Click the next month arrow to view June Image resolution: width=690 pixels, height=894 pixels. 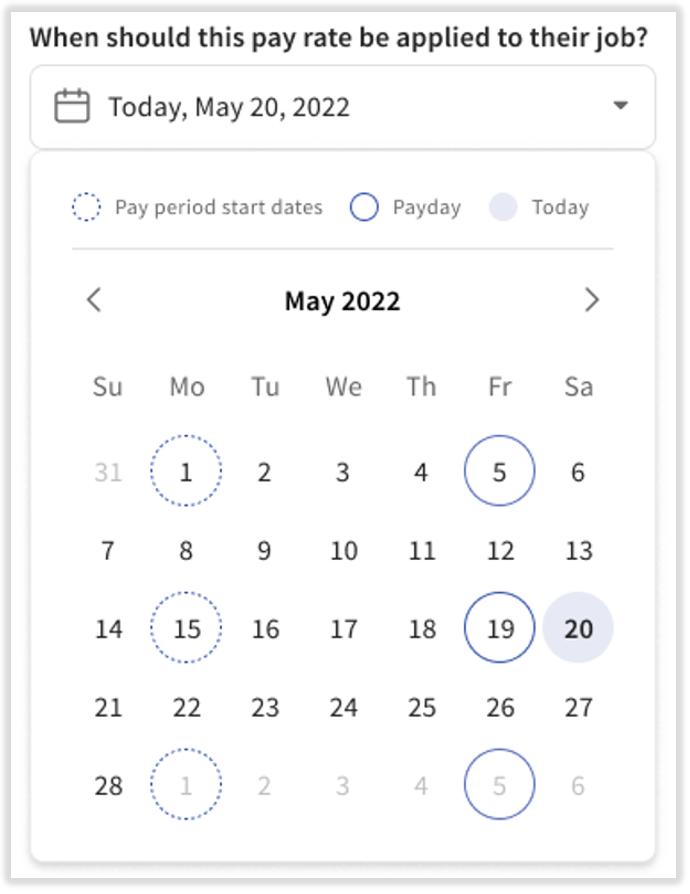tap(592, 300)
